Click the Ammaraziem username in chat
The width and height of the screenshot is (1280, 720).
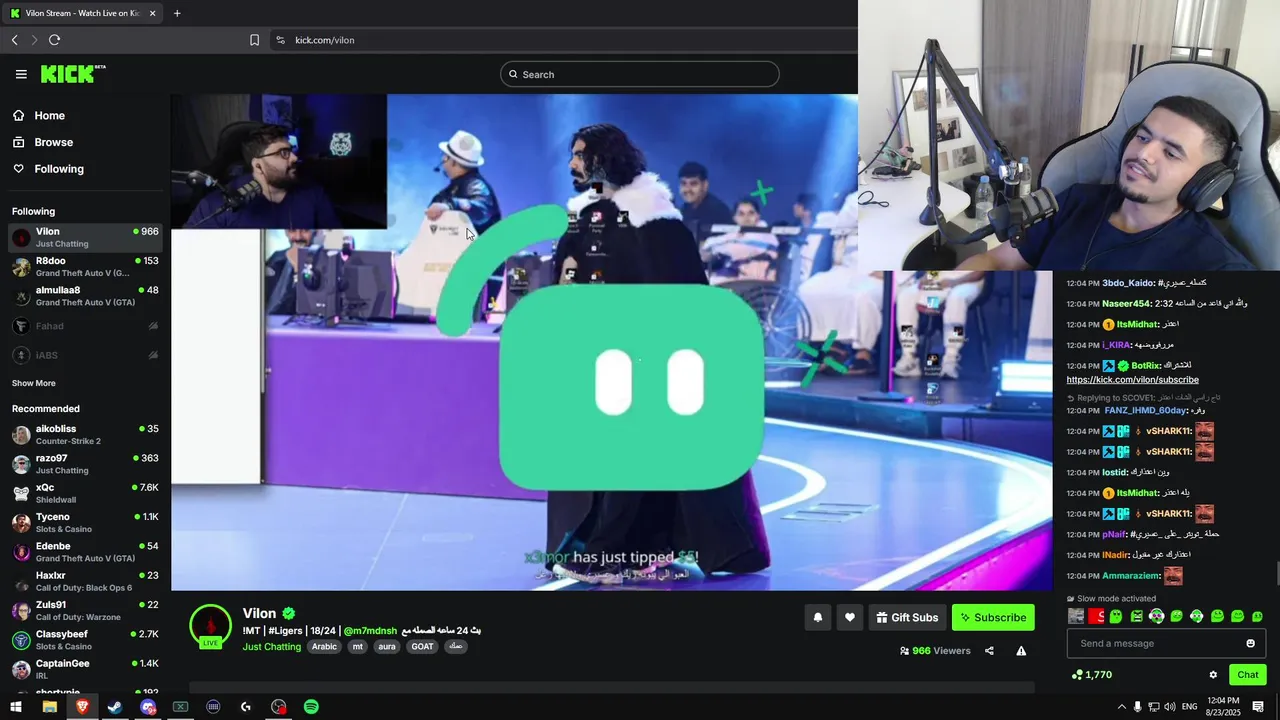1131,576
